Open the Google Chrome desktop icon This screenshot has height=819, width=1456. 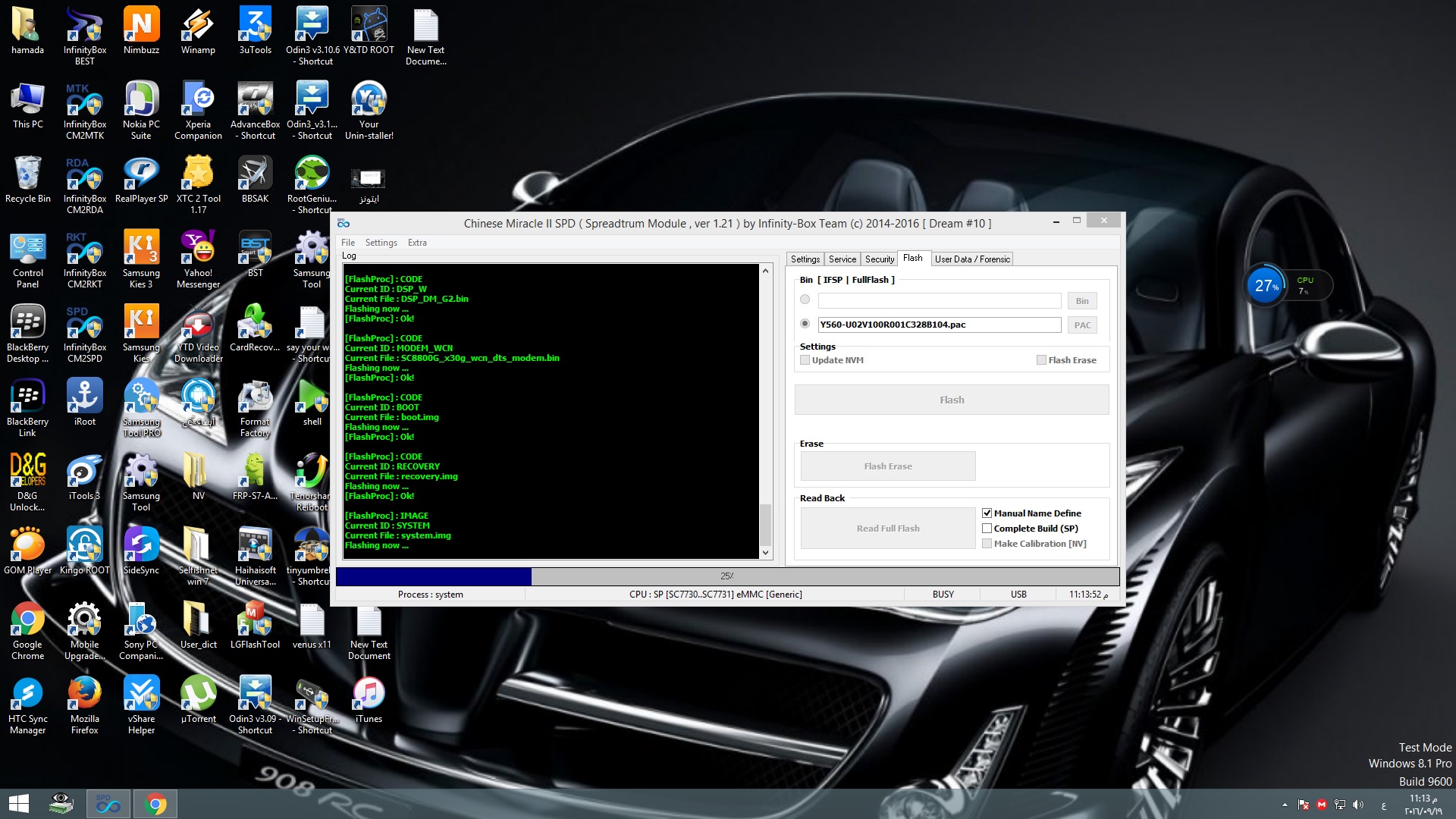click(27, 630)
